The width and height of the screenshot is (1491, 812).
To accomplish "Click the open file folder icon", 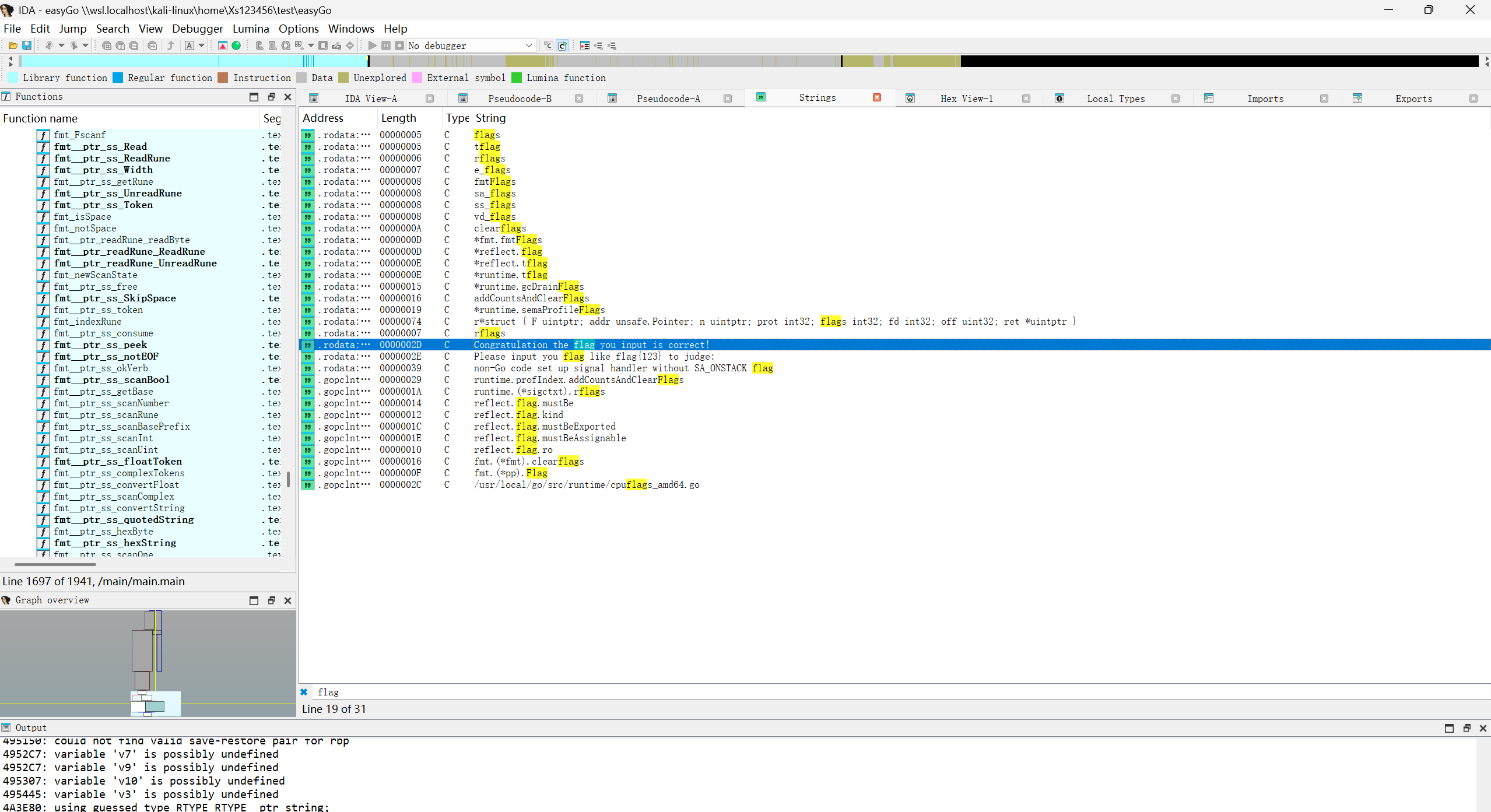I will tap(13, 45).
